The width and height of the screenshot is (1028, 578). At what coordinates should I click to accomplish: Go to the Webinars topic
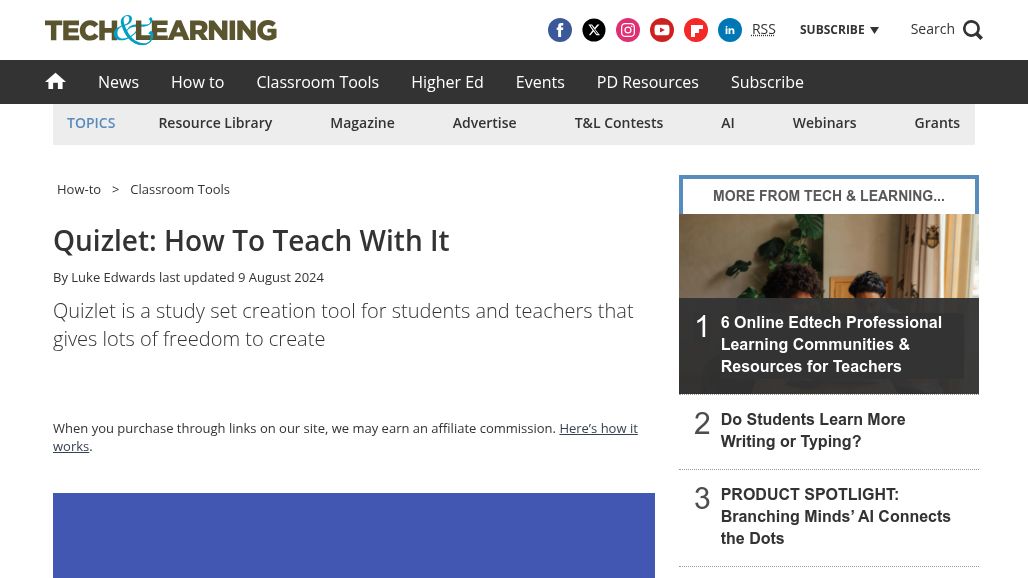824,123
